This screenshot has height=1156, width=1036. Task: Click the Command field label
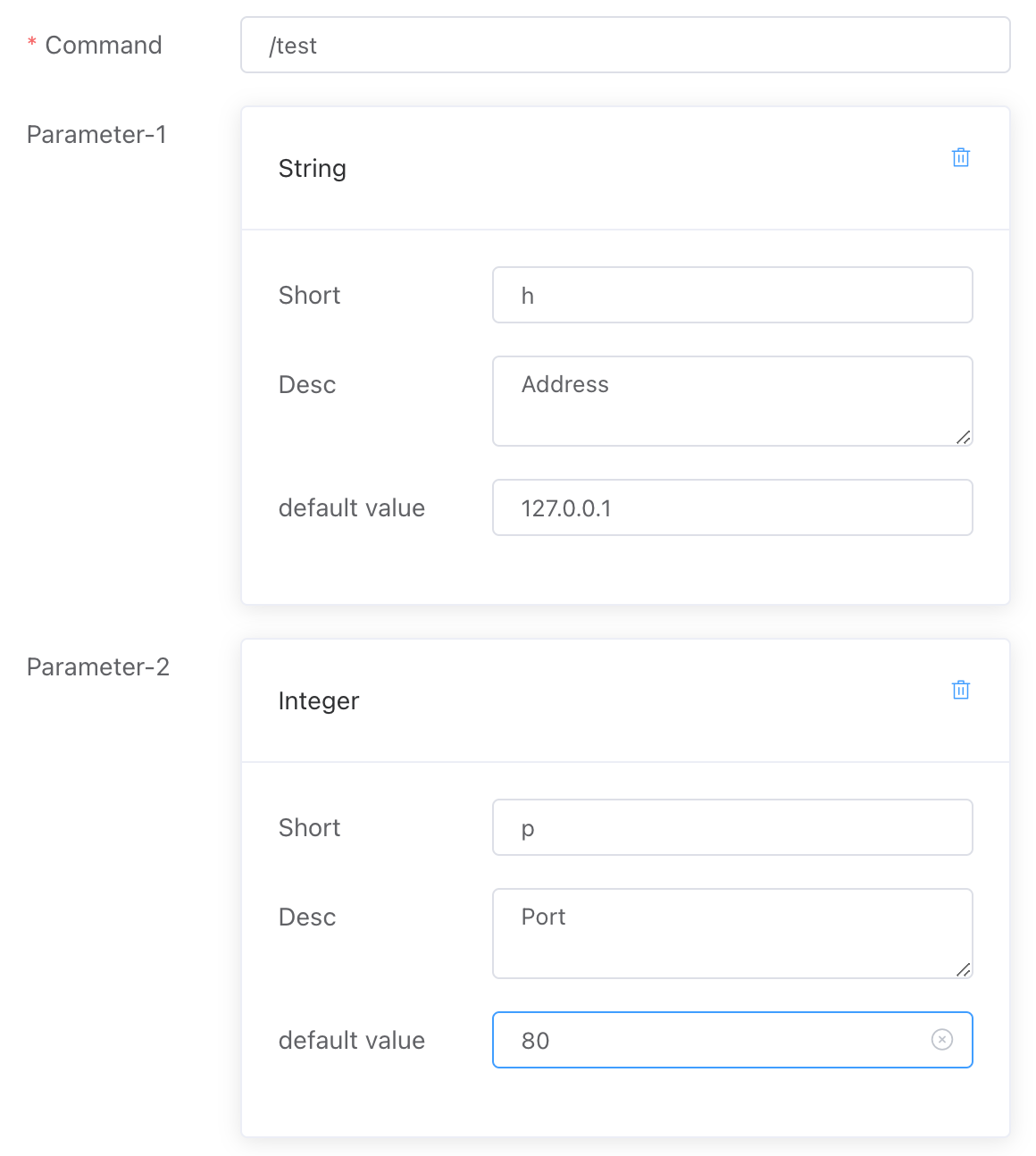point(103,46)
